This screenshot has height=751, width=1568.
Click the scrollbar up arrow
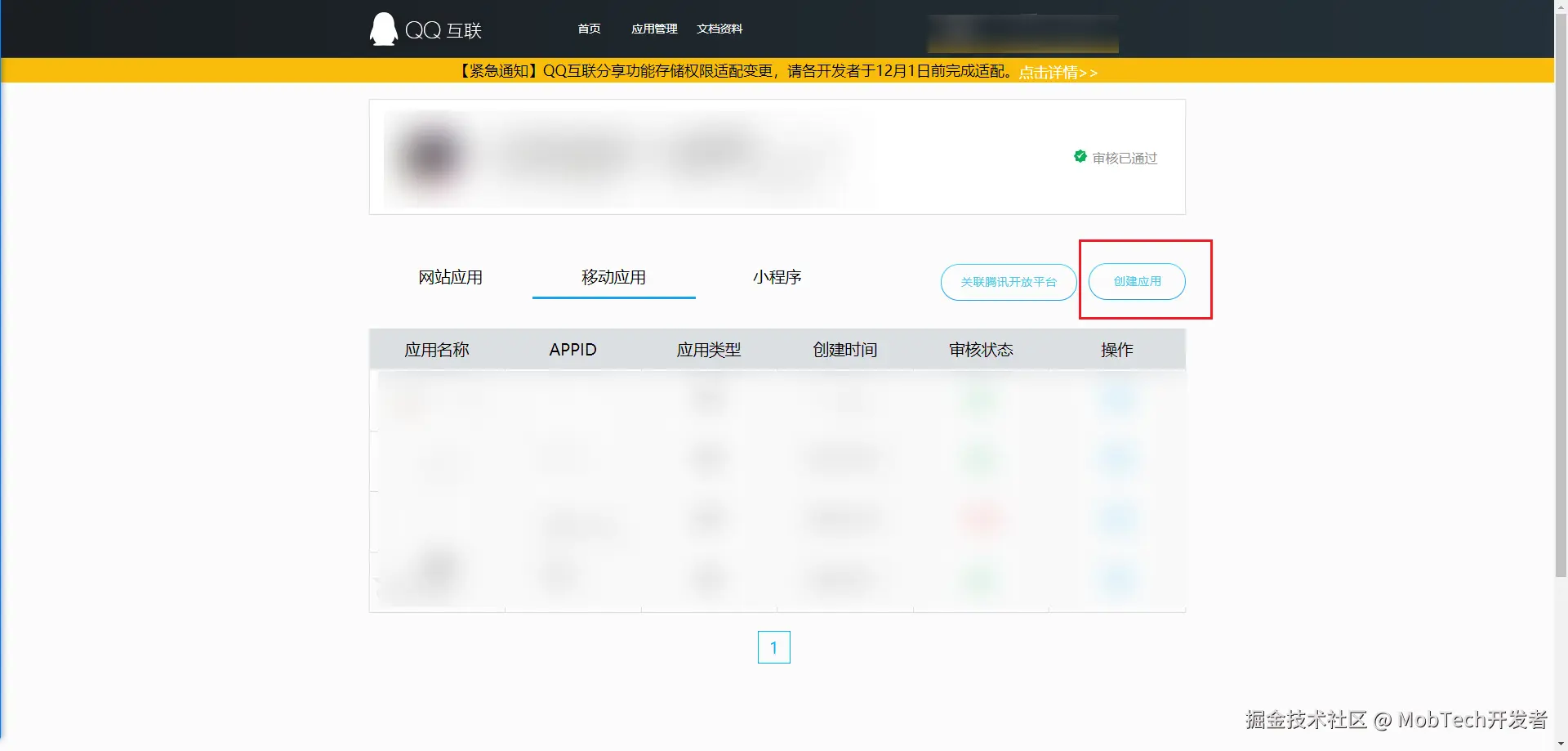tap(1561, 6)
